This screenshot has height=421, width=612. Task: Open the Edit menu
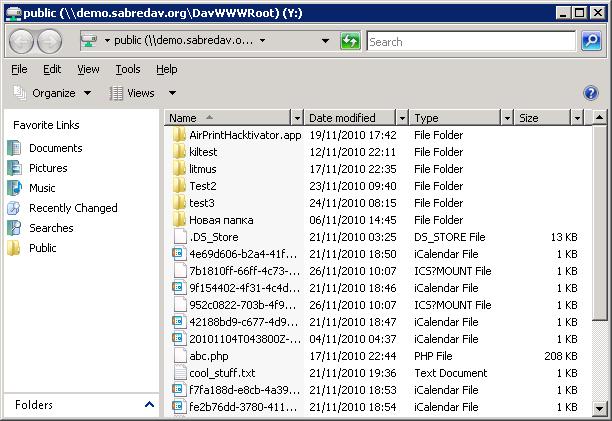point(52,69)
